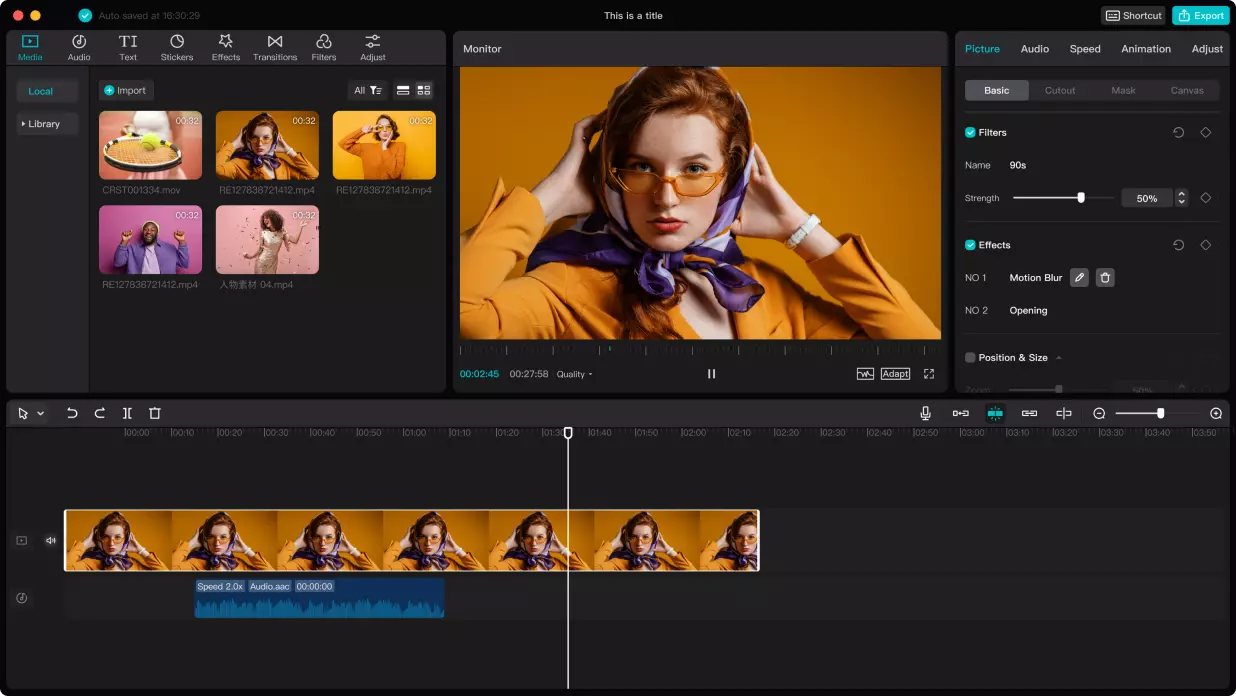Zoom out the timeline
This screenshot has width=1236, height=696.
point(1099,413)
